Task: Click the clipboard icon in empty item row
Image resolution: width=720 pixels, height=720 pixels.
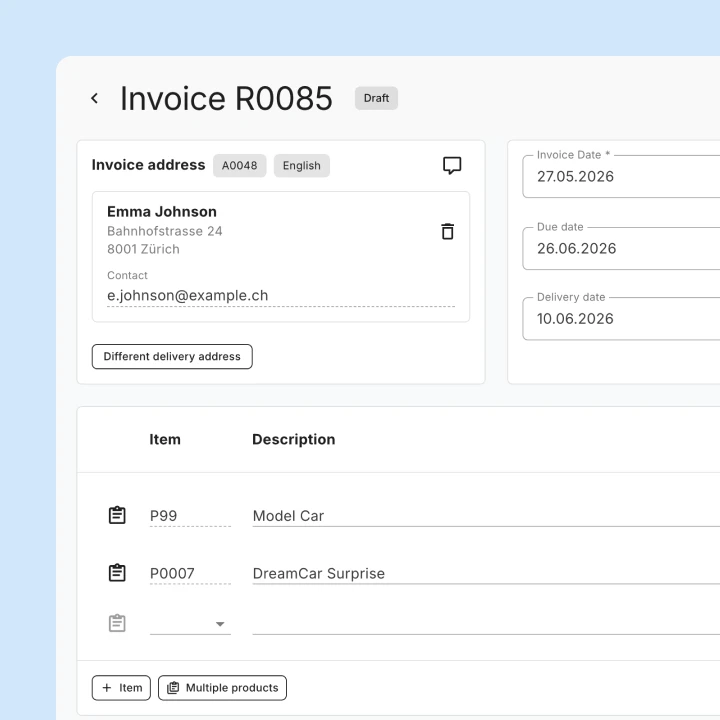Action: tap(117, 623)
